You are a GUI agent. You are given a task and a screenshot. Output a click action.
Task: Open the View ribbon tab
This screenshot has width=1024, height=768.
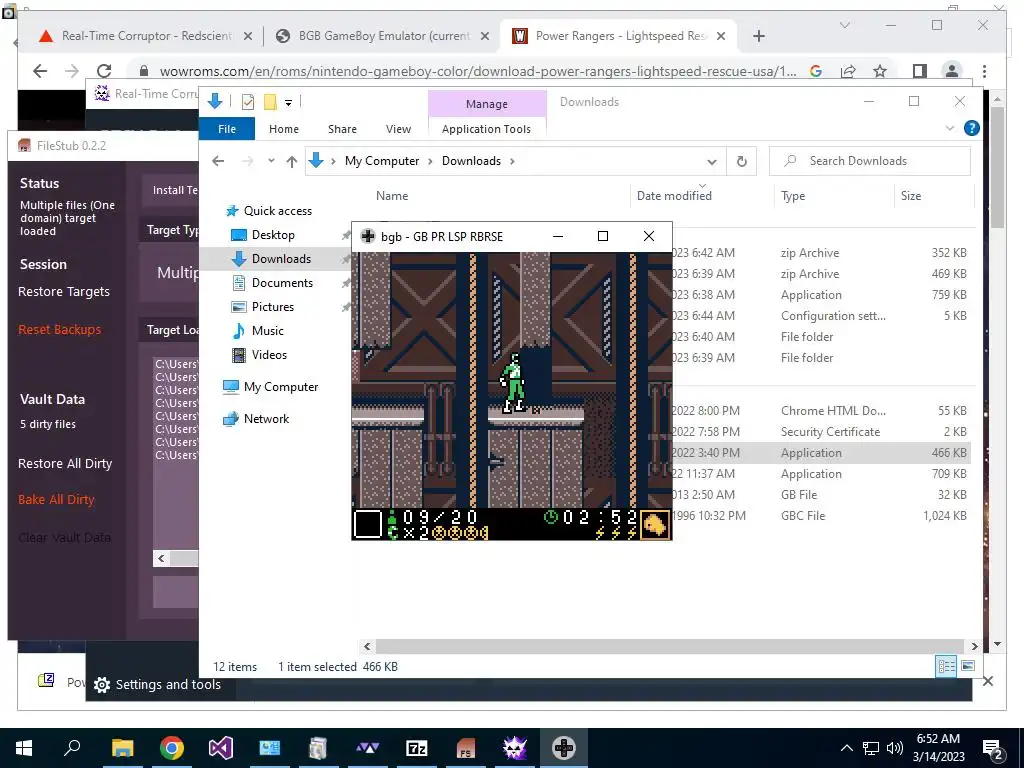click(x=398, y=129)
